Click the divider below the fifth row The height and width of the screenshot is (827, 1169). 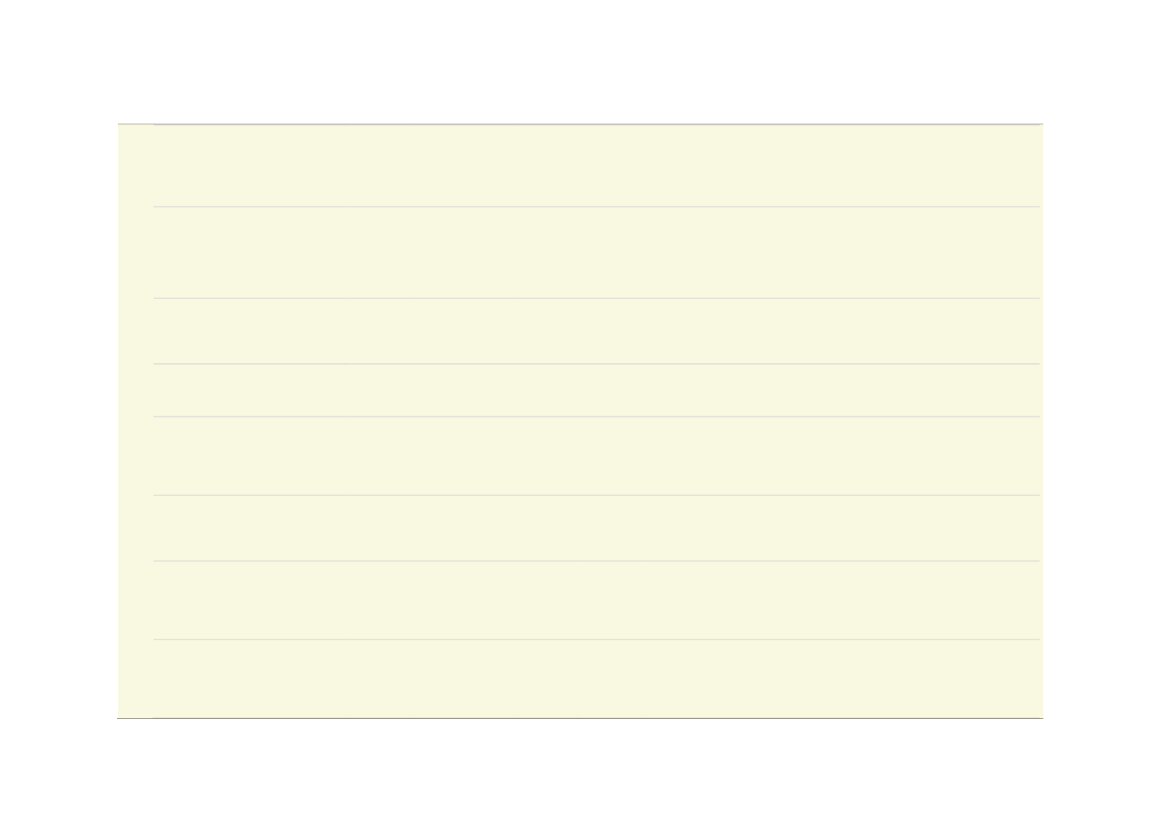click(596, 495)
